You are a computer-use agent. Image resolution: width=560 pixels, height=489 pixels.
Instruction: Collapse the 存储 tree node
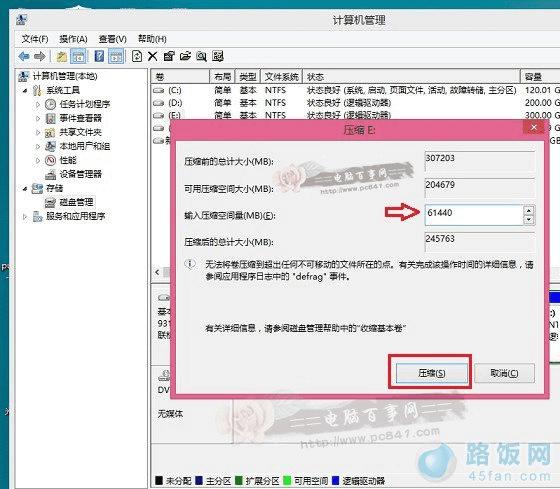click(x=25, y=188)
